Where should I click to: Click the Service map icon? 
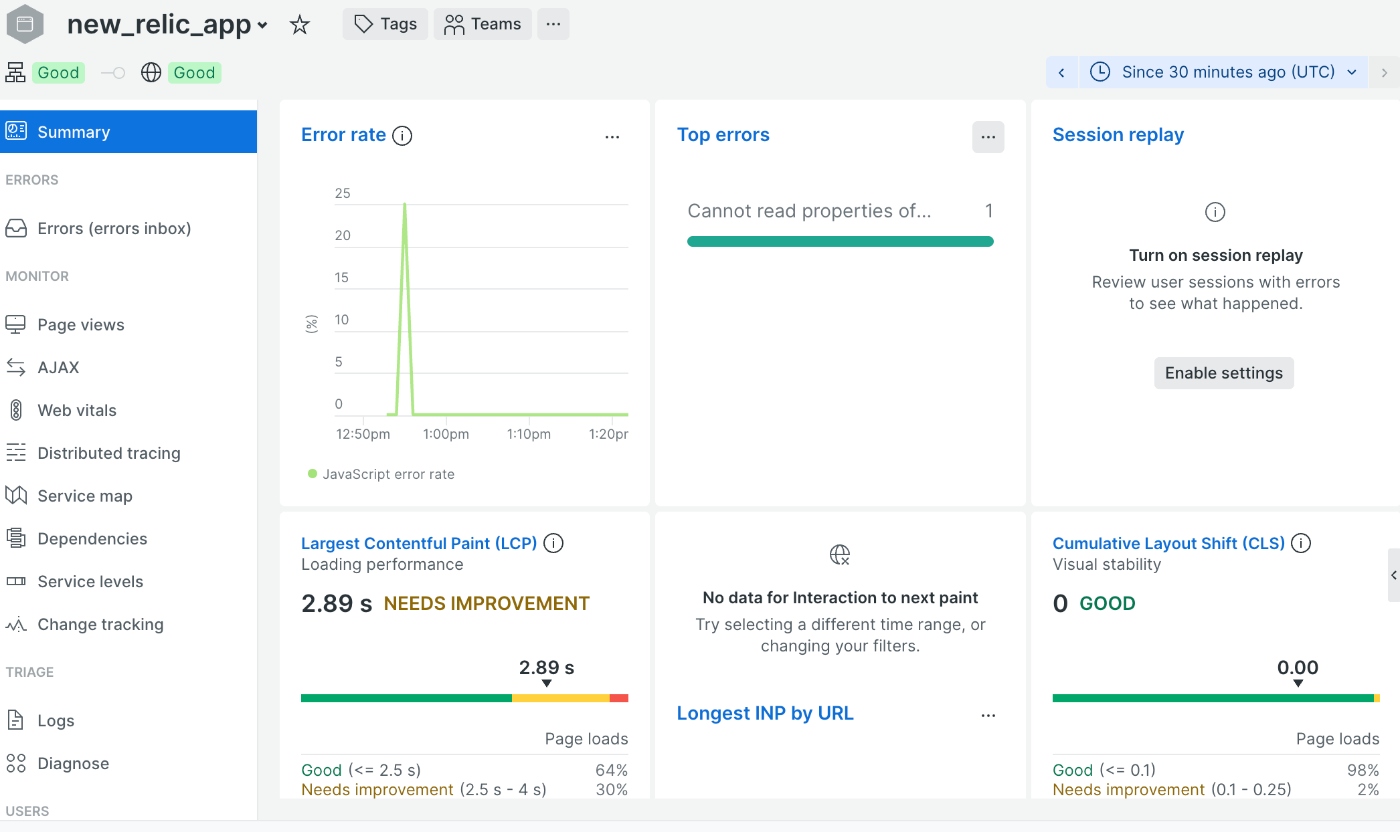[x=16, y=495]
